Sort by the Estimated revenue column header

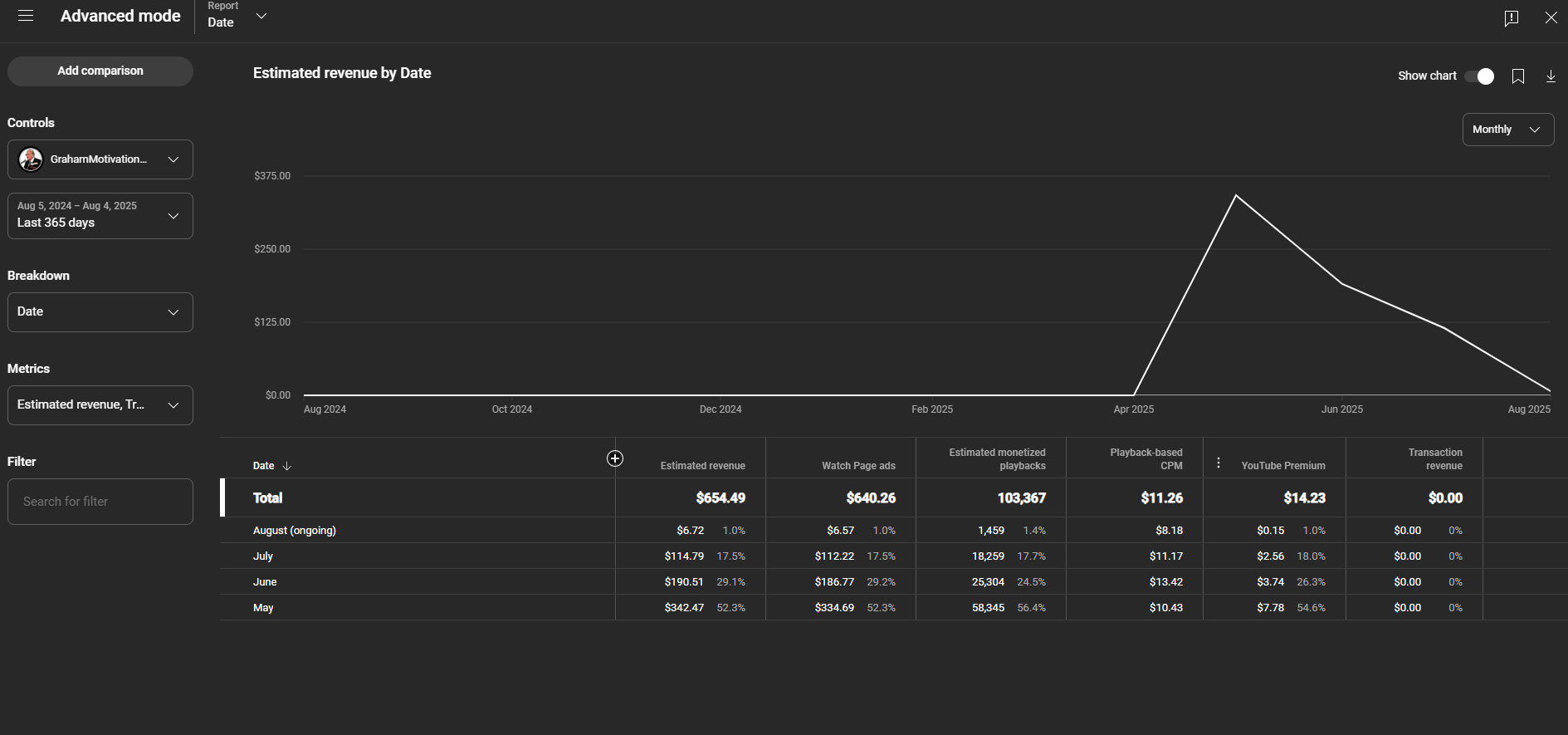point(702,466)
